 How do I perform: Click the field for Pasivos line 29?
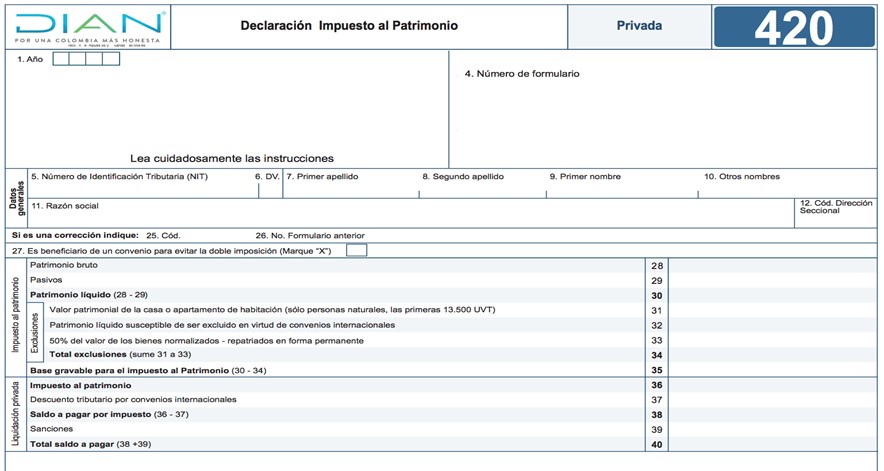772,280
